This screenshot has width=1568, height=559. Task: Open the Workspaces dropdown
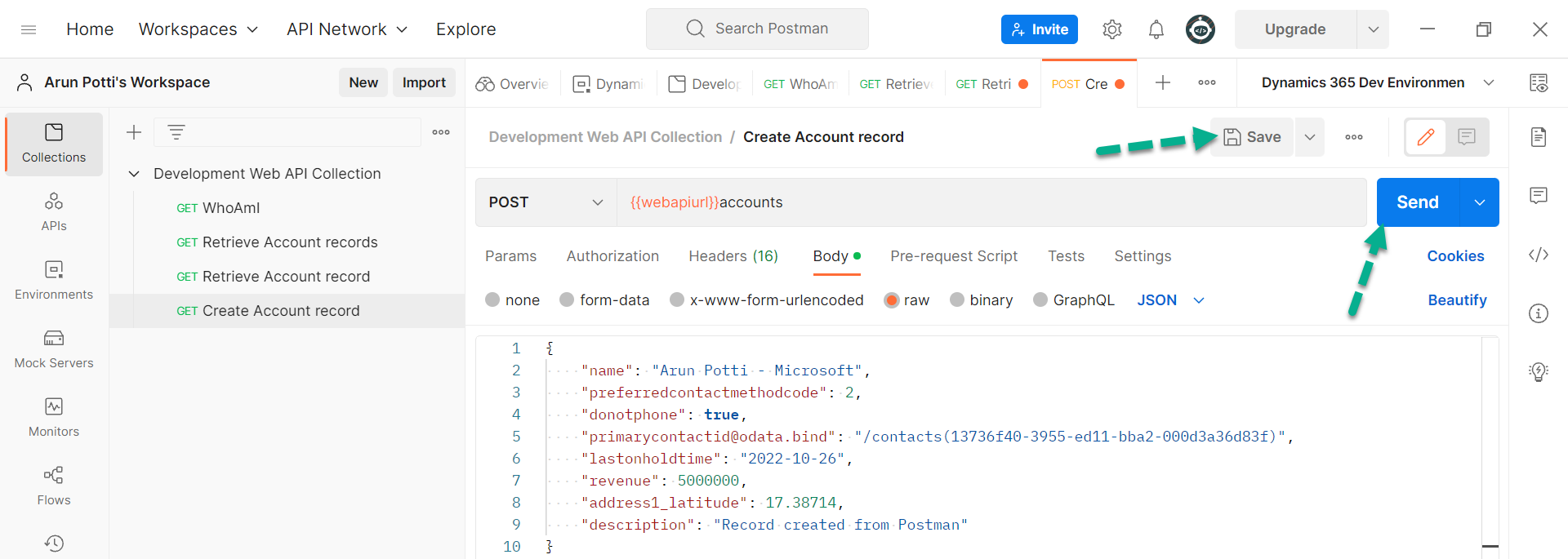click(x=198, y=29)
